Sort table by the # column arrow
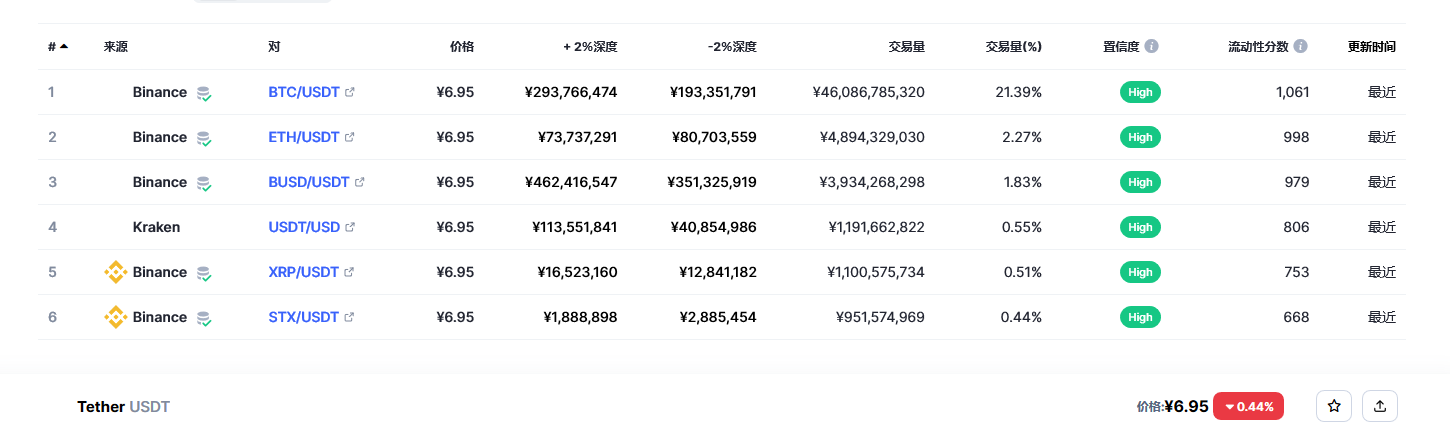Screen dimensions: 1450x430 point(64,46)
